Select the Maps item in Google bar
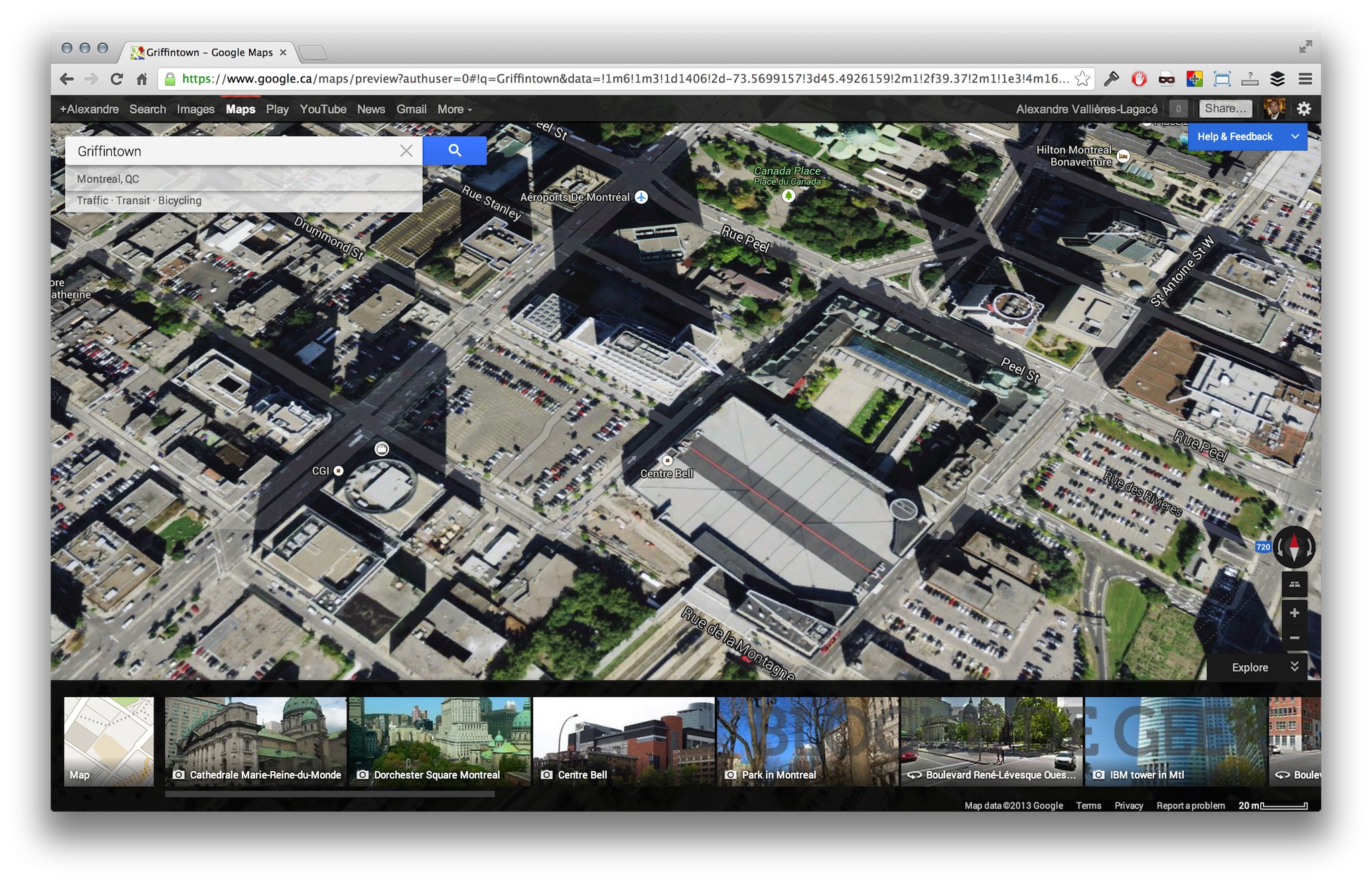Image resolution: width=1372 pixels, height=882 pixels. click(x=241, y=109)
